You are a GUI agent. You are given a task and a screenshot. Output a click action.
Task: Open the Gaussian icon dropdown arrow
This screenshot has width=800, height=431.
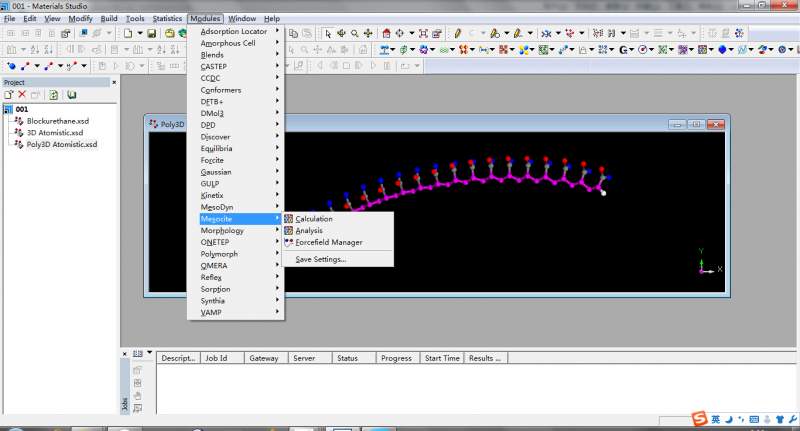[632, 49]
